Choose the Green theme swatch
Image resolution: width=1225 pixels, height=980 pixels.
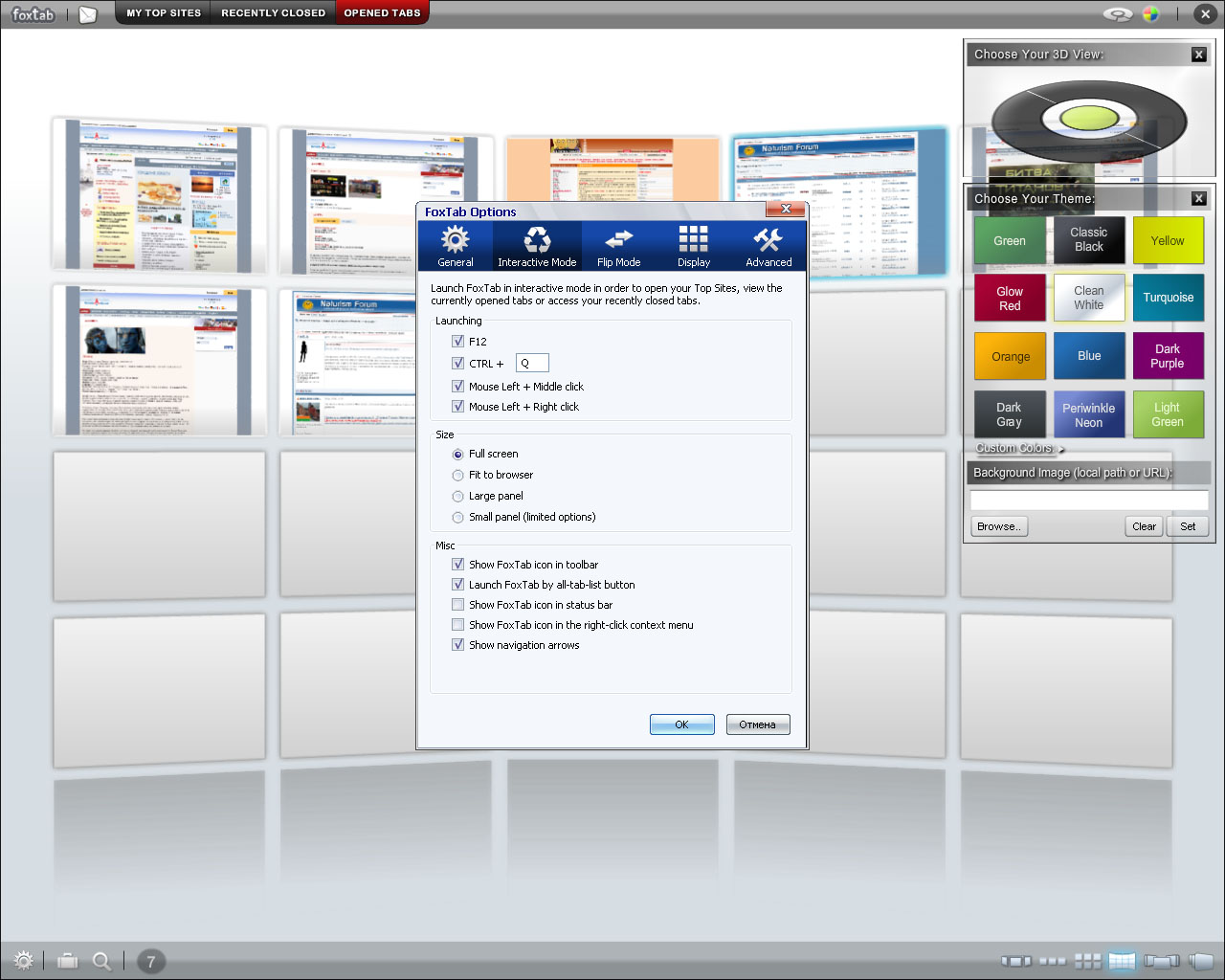click(x=1010, y=240)
